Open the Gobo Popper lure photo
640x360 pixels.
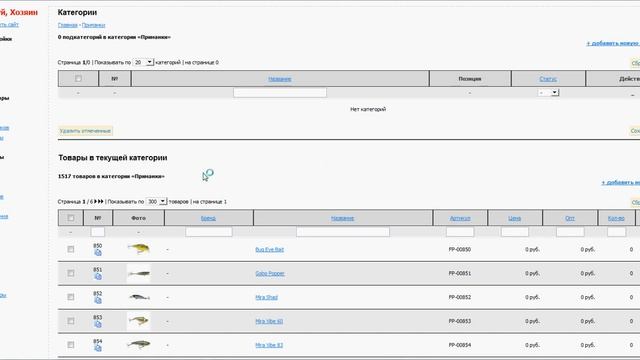138,273
